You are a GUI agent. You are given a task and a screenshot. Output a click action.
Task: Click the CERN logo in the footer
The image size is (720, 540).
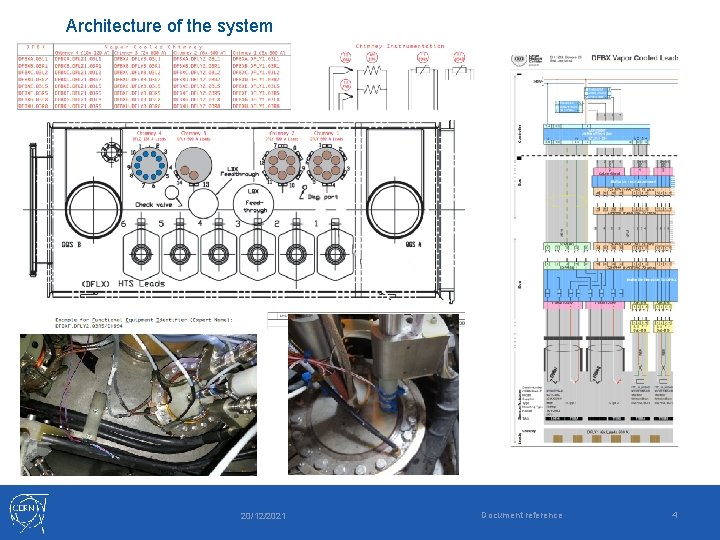click(28, 512)
